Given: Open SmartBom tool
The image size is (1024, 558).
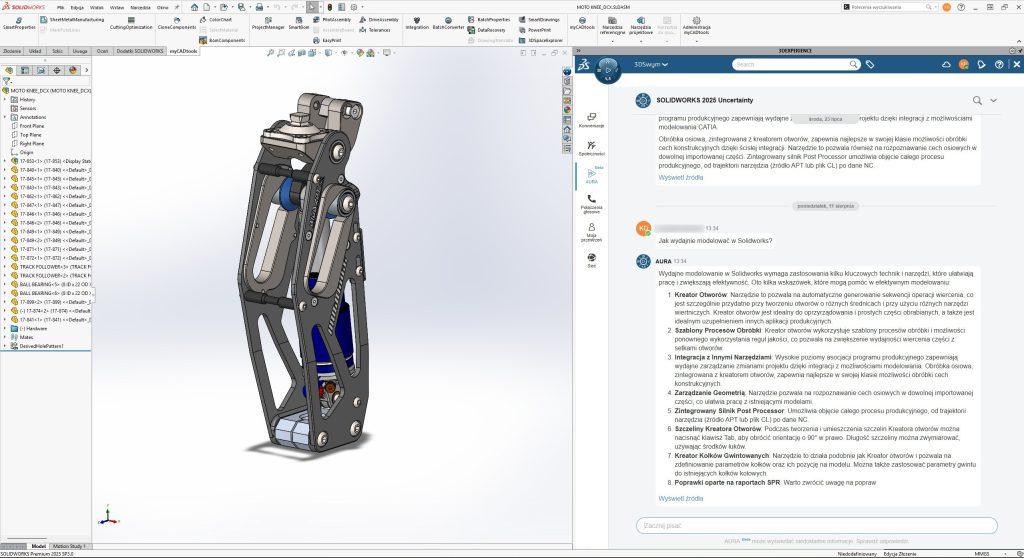Looking at the screenshot, I should pyautogui.click(x=298, y=24).
